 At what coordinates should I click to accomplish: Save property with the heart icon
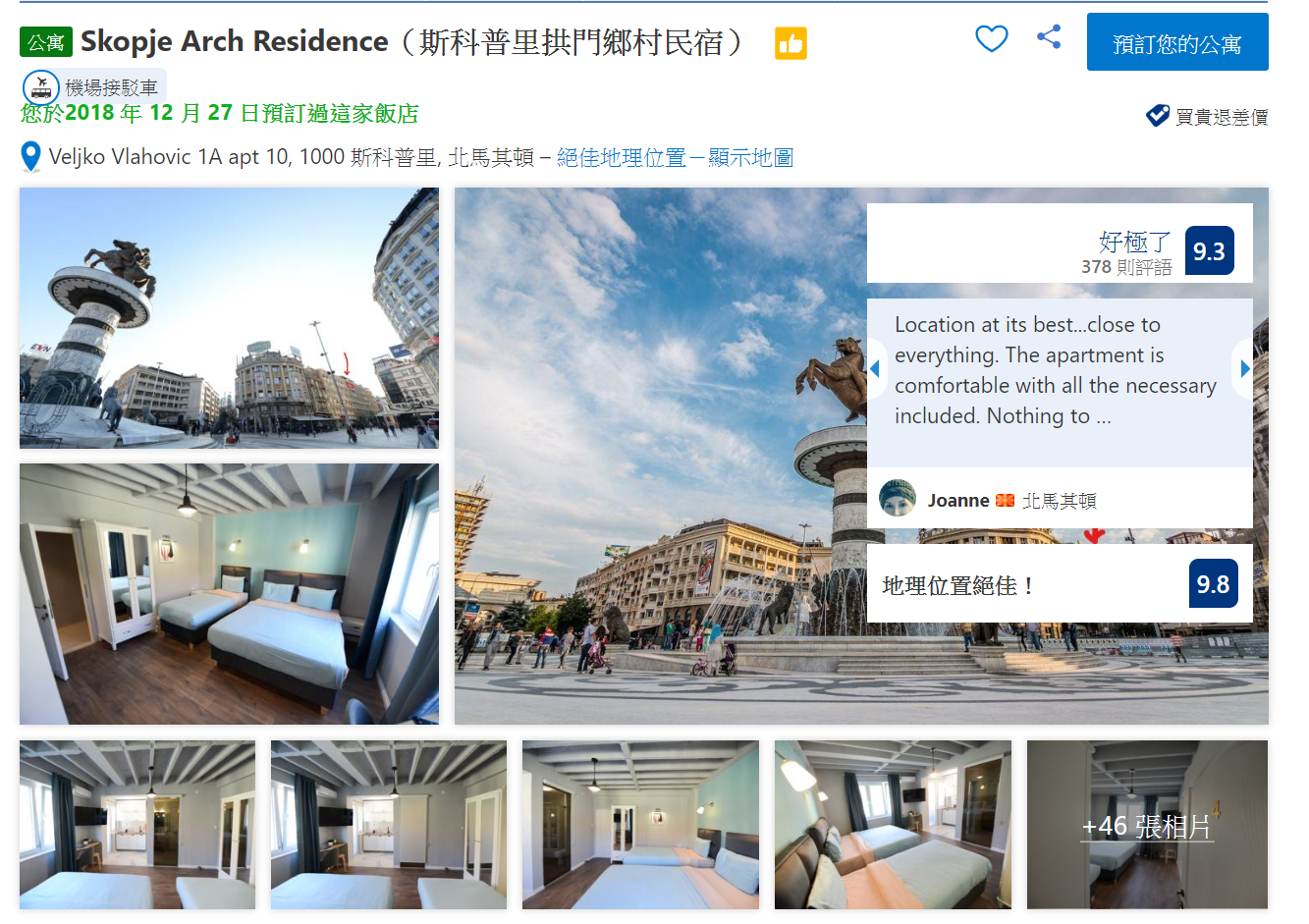click(991, 38)
